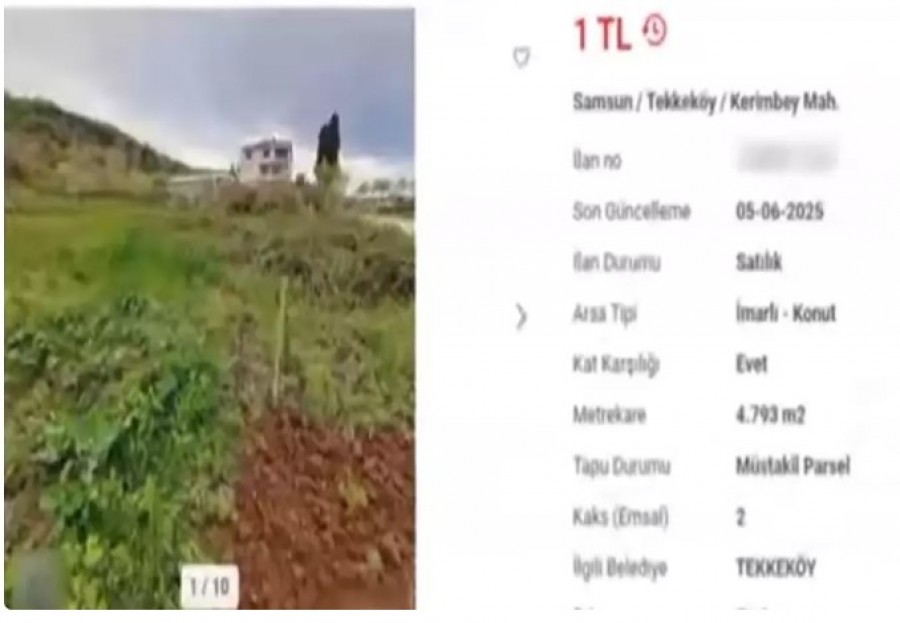Click the price history clock icon
This screenshot has width=900, height=623.
click(655, 31)
